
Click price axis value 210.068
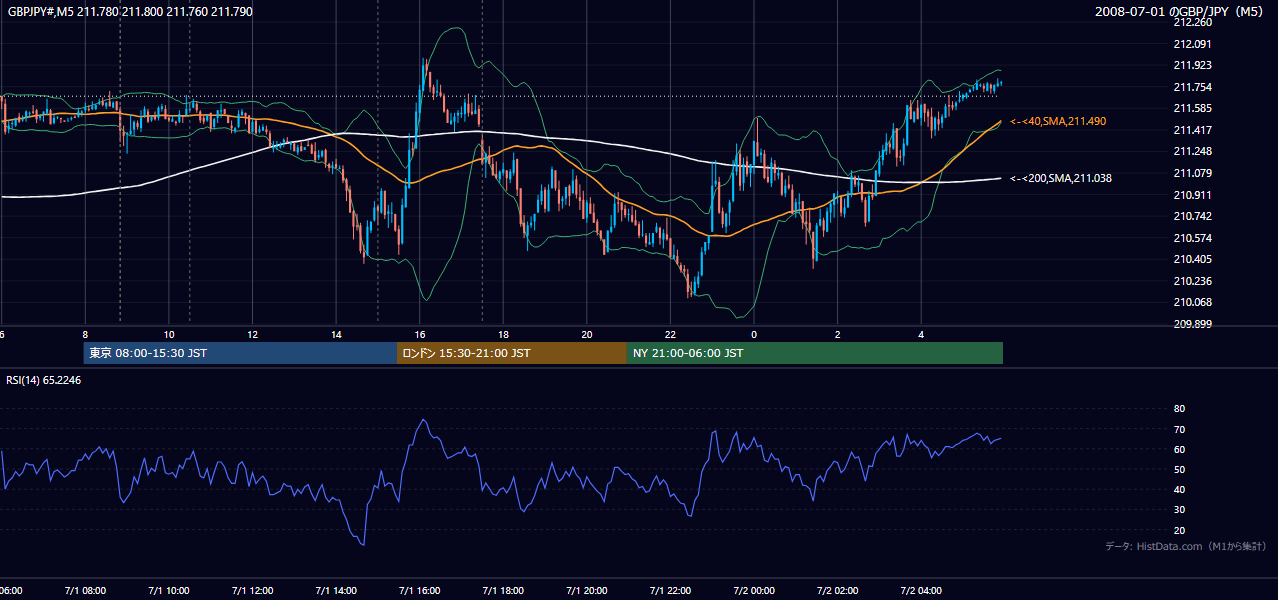tap(1192, 302)
